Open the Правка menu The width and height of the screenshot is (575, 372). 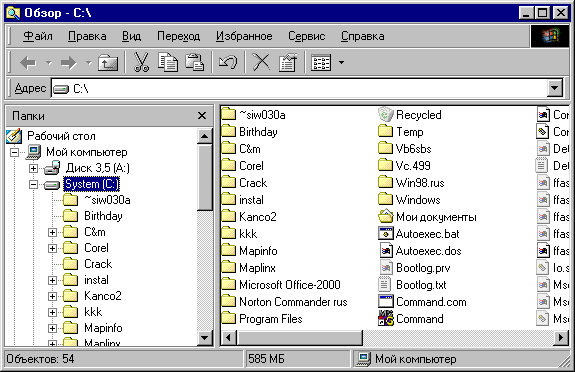pos(87,36)
